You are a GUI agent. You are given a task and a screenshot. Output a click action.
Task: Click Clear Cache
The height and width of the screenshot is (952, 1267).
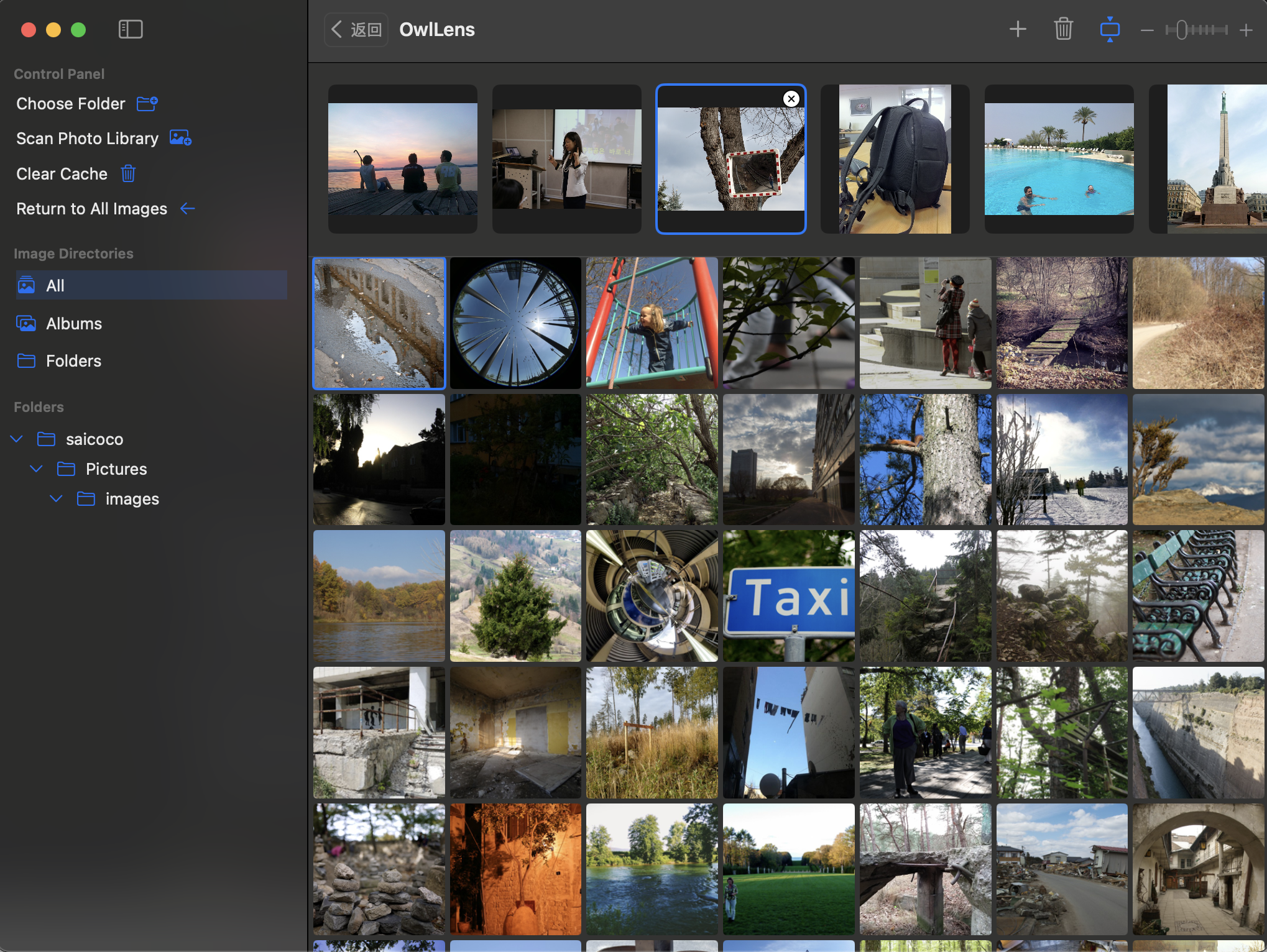62,174
